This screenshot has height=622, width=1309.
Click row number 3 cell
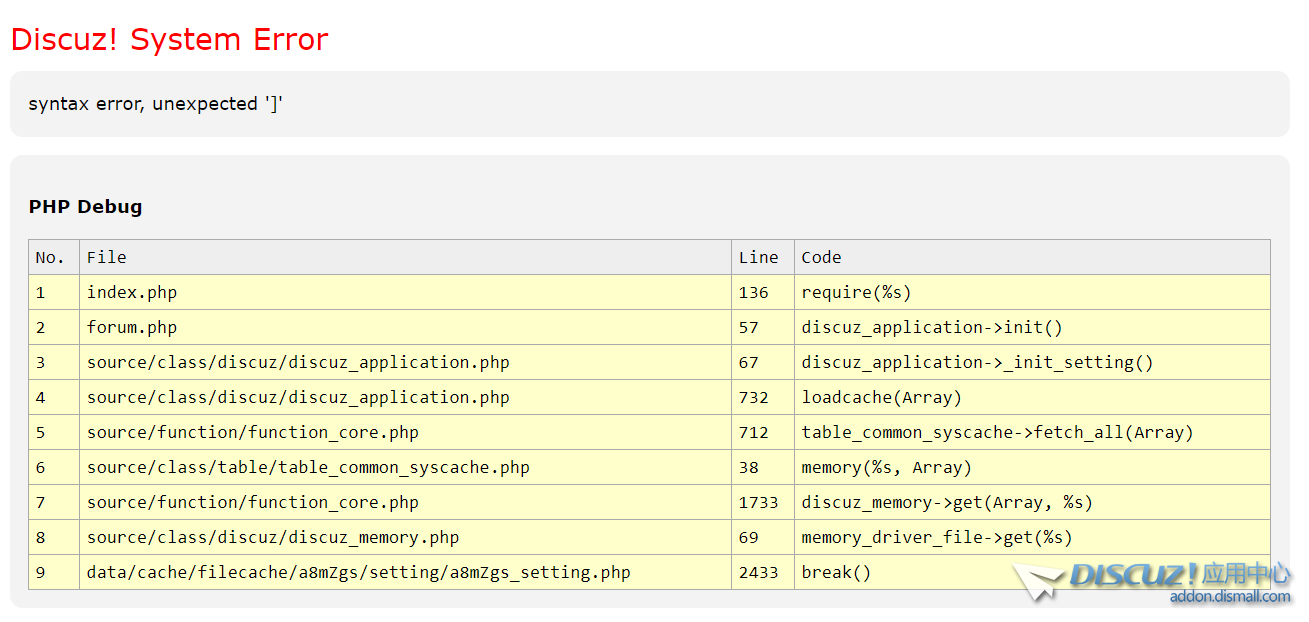[54, 362]
